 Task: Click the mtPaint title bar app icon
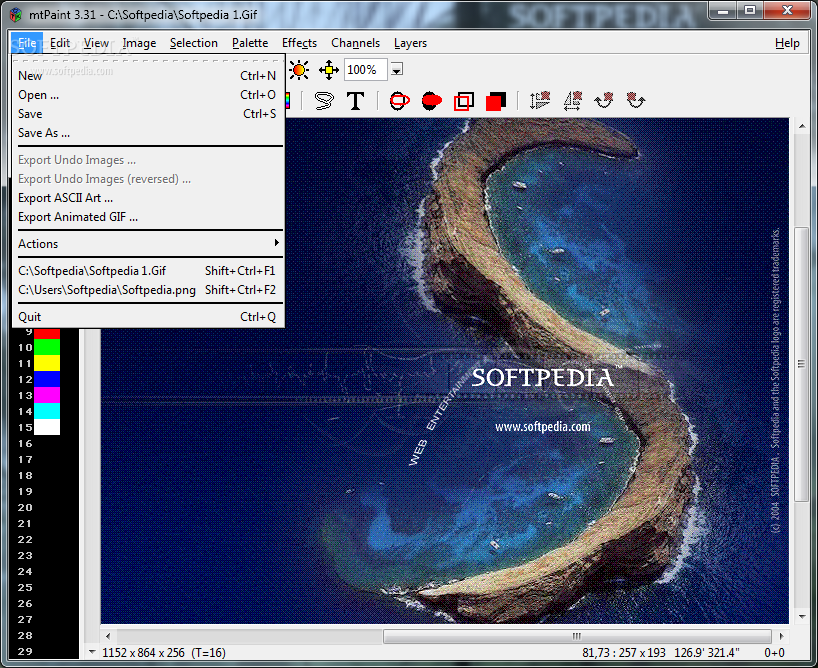[x=16, y=15]
